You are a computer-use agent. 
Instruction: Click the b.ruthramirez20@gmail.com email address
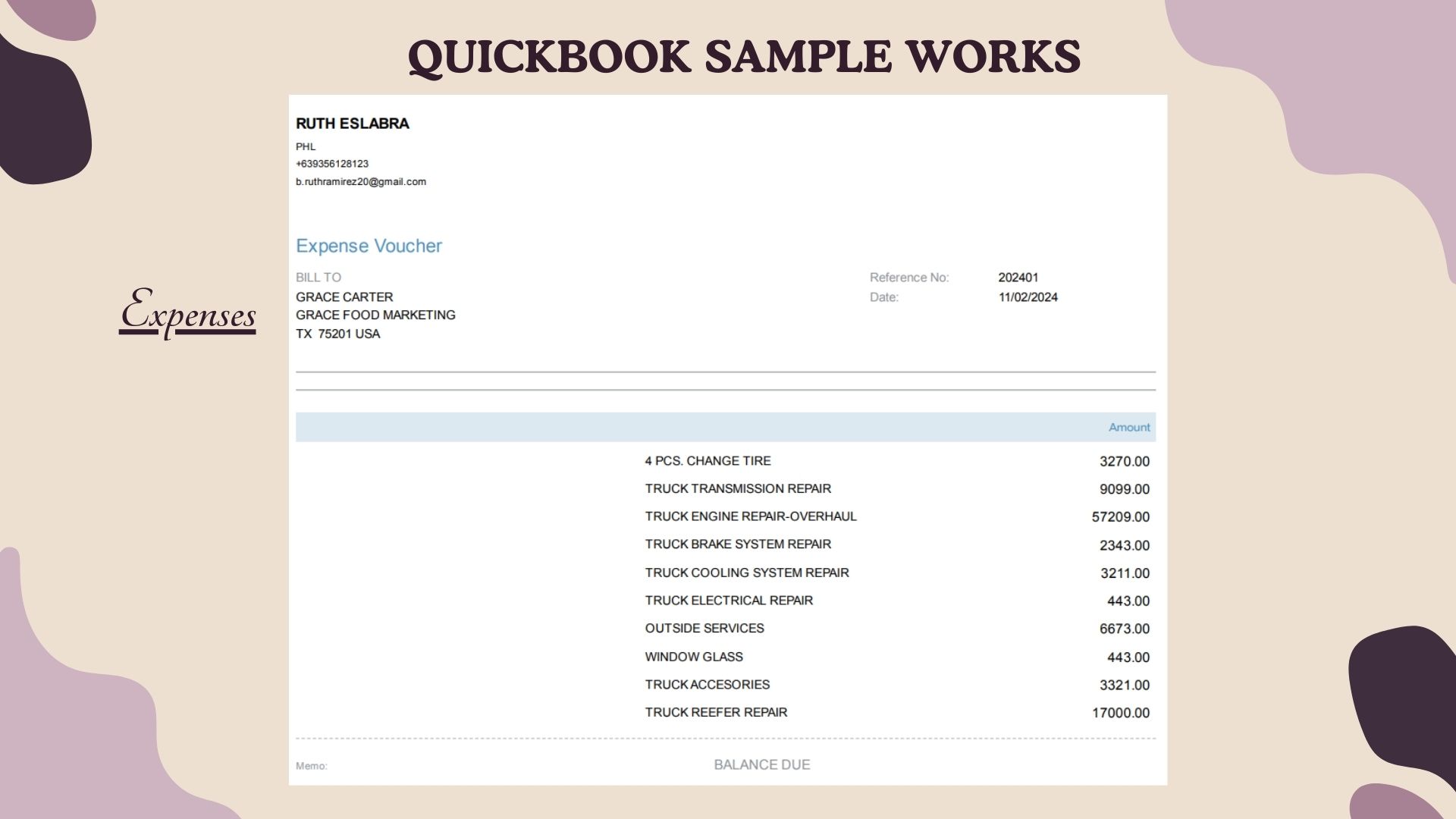(x=360, y=182)
